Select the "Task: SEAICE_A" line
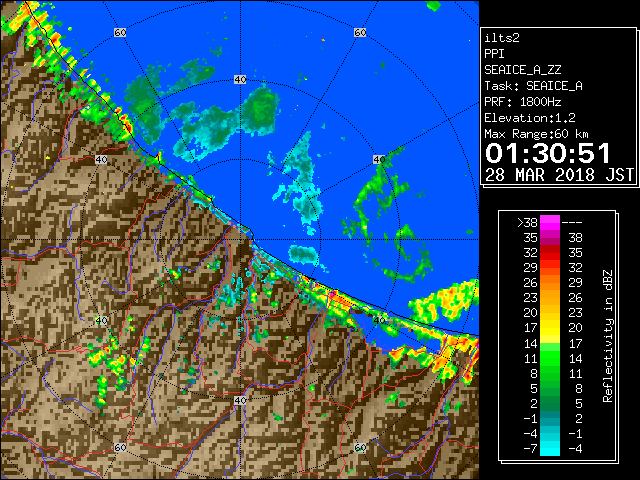Image resolution: width=640 pixels, height=480 pixels. tap(533, 86)
